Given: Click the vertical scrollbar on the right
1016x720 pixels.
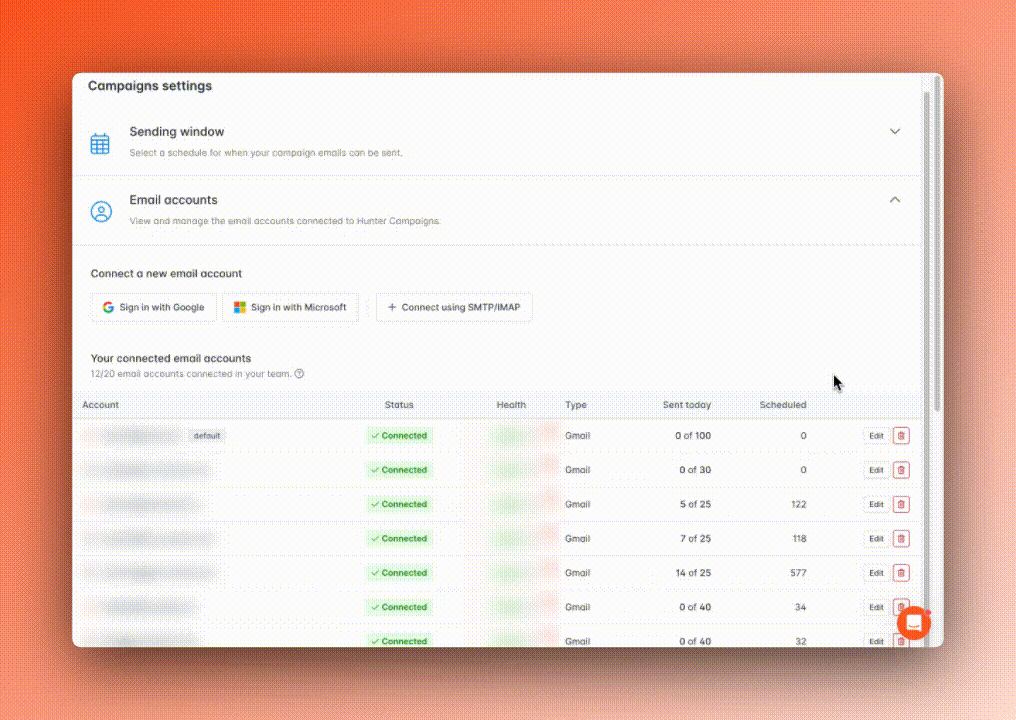Looking at the screenshot, I should pos(937,250).
